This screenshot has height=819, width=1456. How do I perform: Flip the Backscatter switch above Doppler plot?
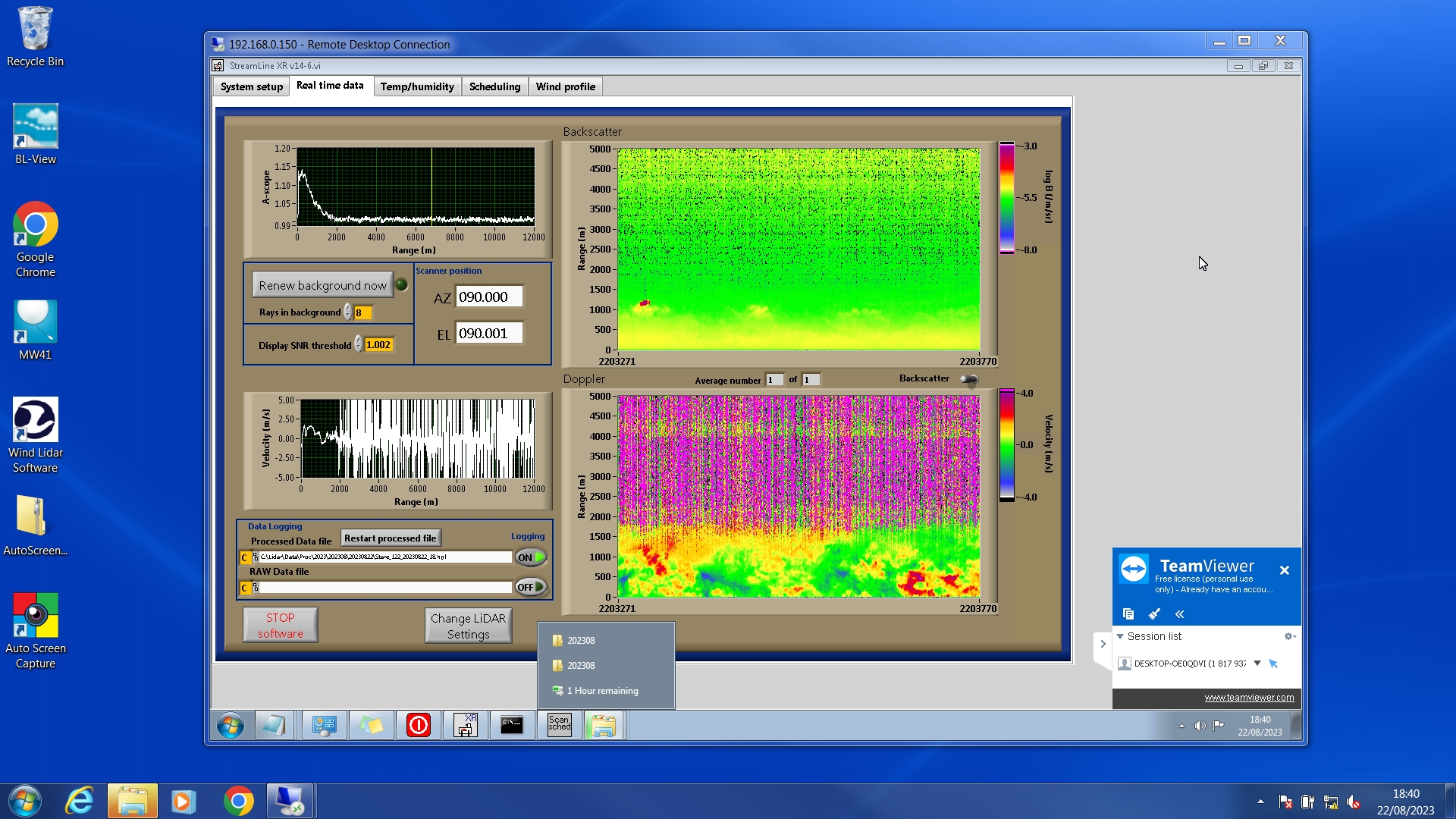(968, 379)
